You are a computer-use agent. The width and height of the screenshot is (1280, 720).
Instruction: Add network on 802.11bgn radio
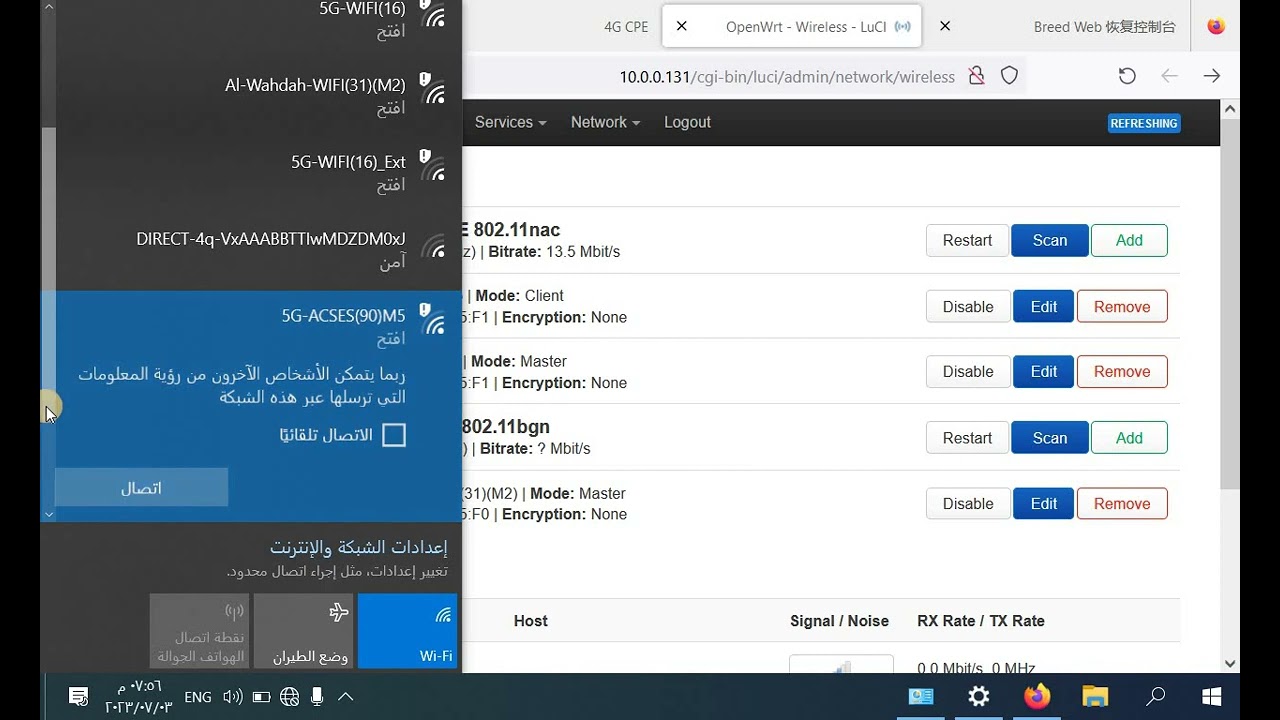point(1129,438)
